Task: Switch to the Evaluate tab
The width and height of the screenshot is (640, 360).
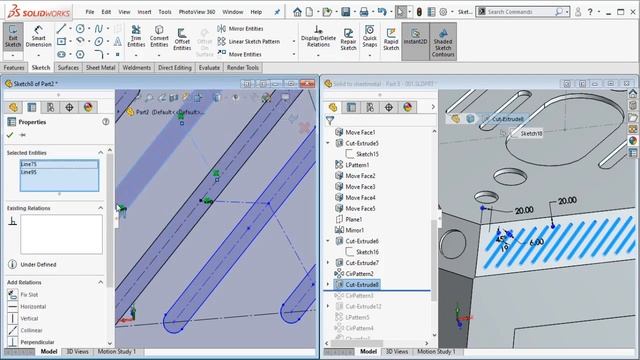Action: pos(209,68)
